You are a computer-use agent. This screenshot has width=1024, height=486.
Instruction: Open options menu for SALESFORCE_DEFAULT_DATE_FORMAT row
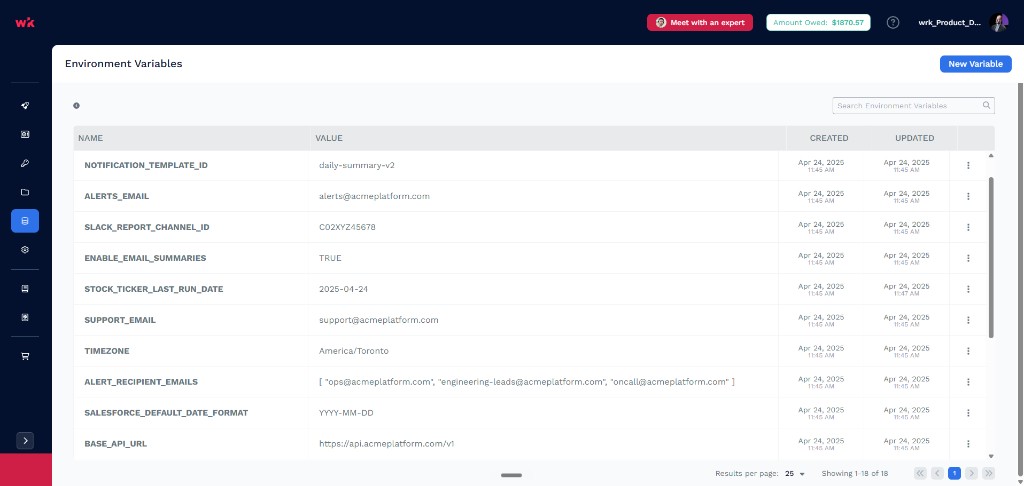point(968,413)
